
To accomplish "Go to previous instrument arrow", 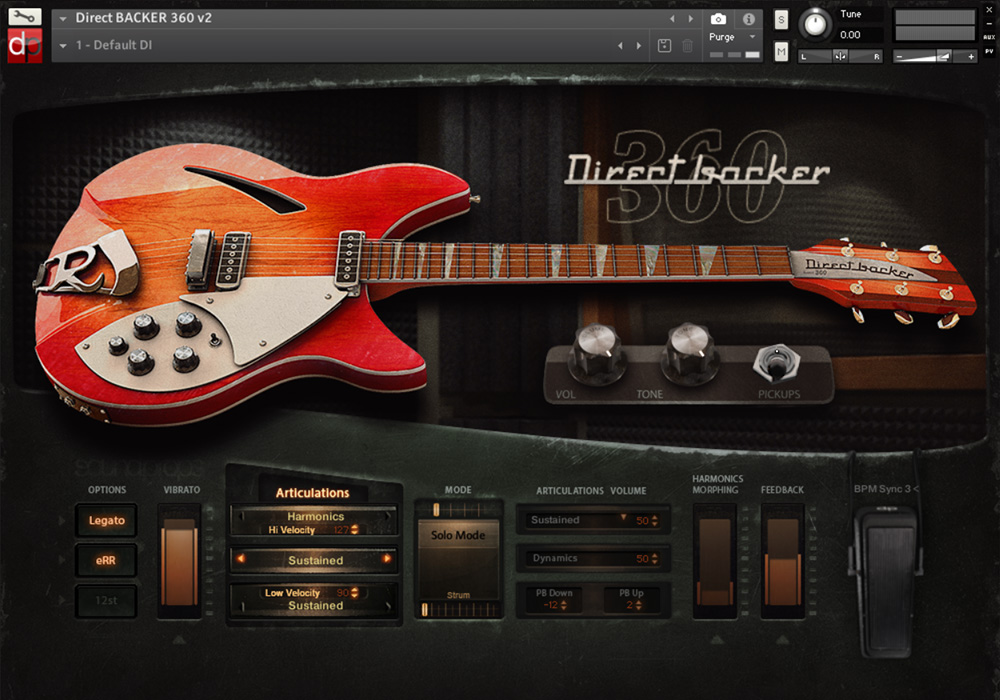I will pyautogui.click(x=672, y=18).
